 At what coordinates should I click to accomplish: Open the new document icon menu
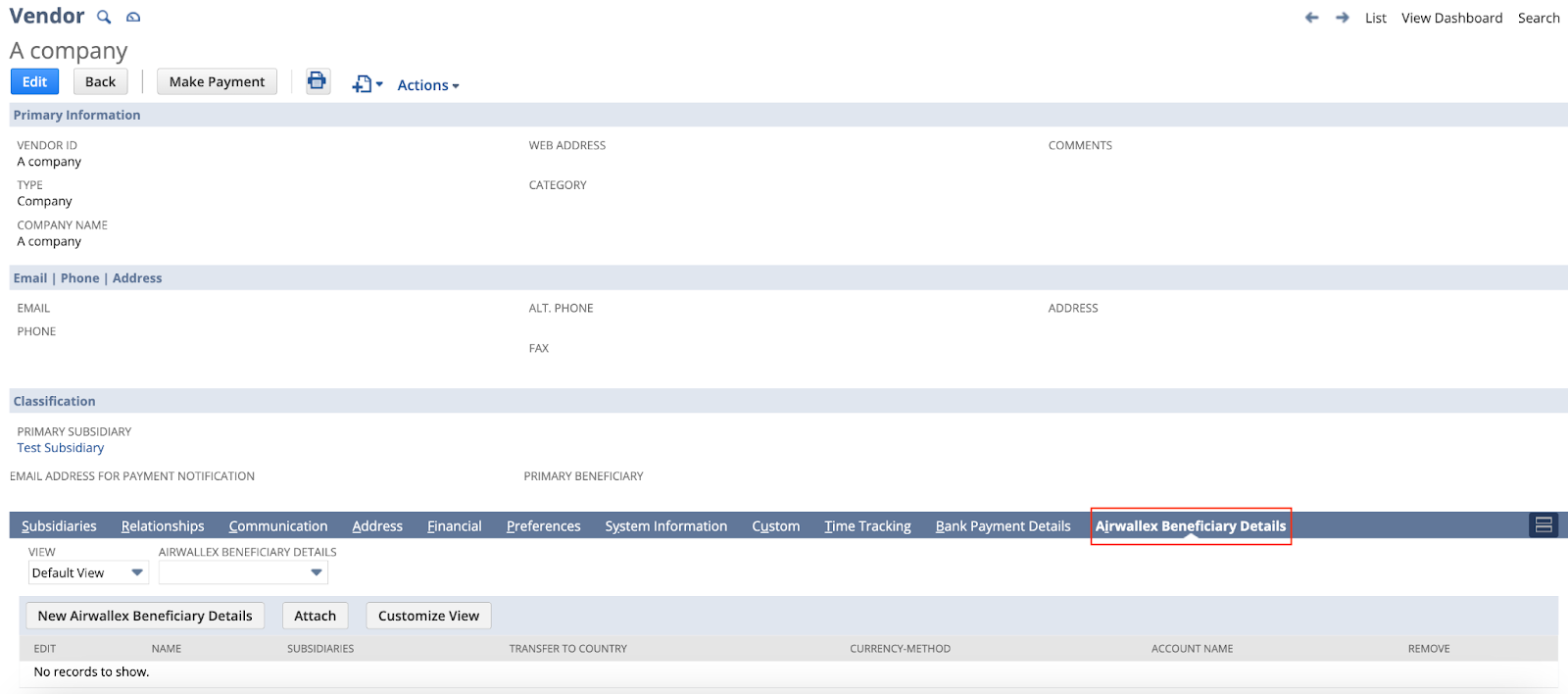point(367,84)
